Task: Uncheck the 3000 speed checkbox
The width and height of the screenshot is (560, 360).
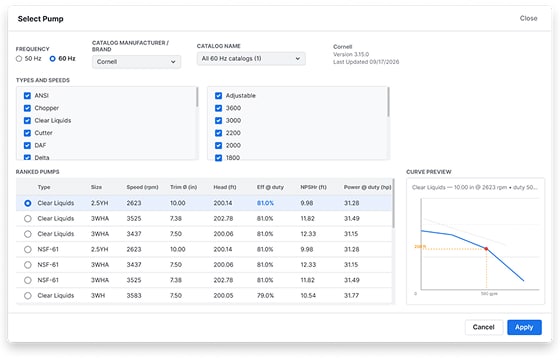Action: point(219,120)
